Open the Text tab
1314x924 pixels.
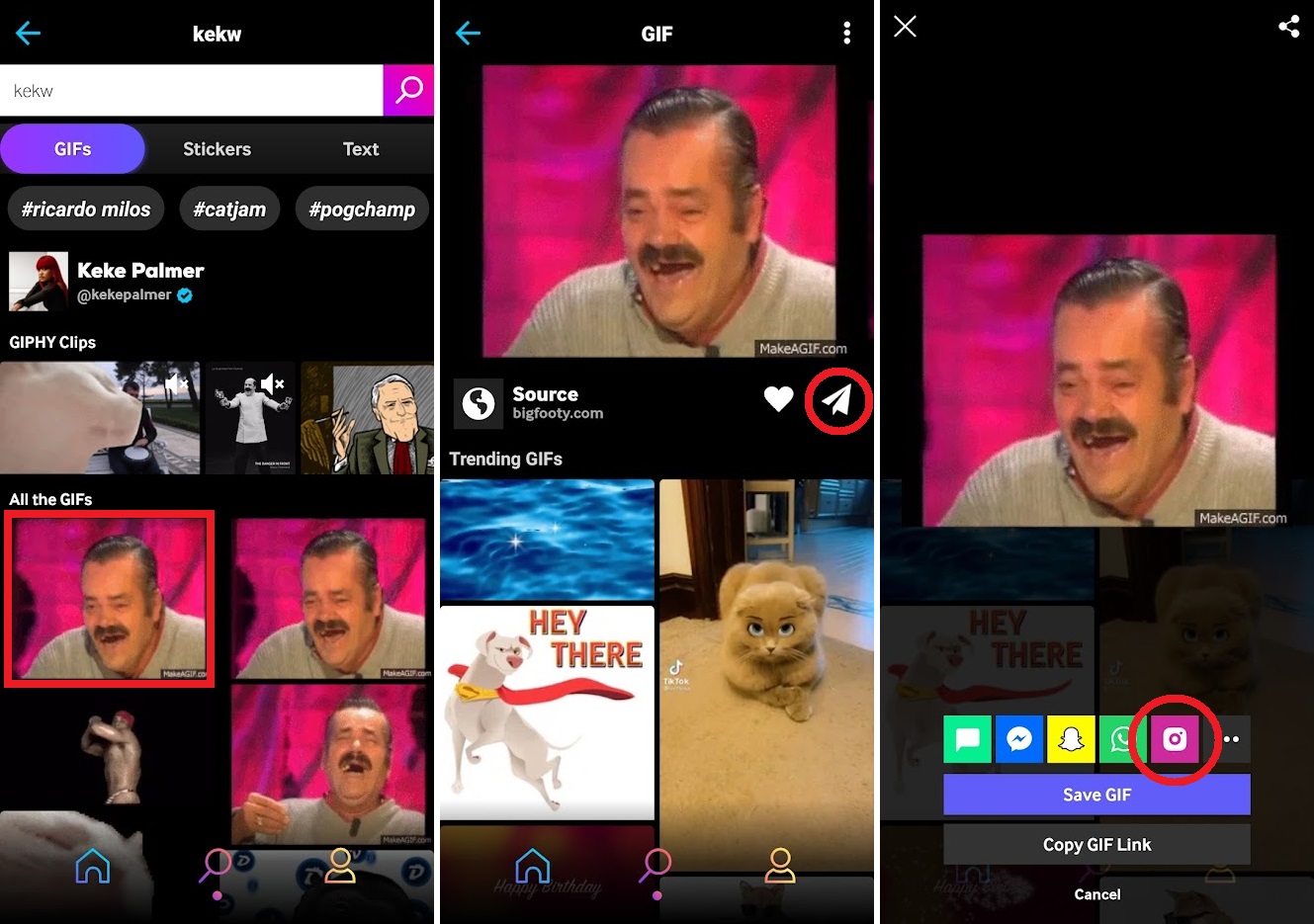(360, 148)
